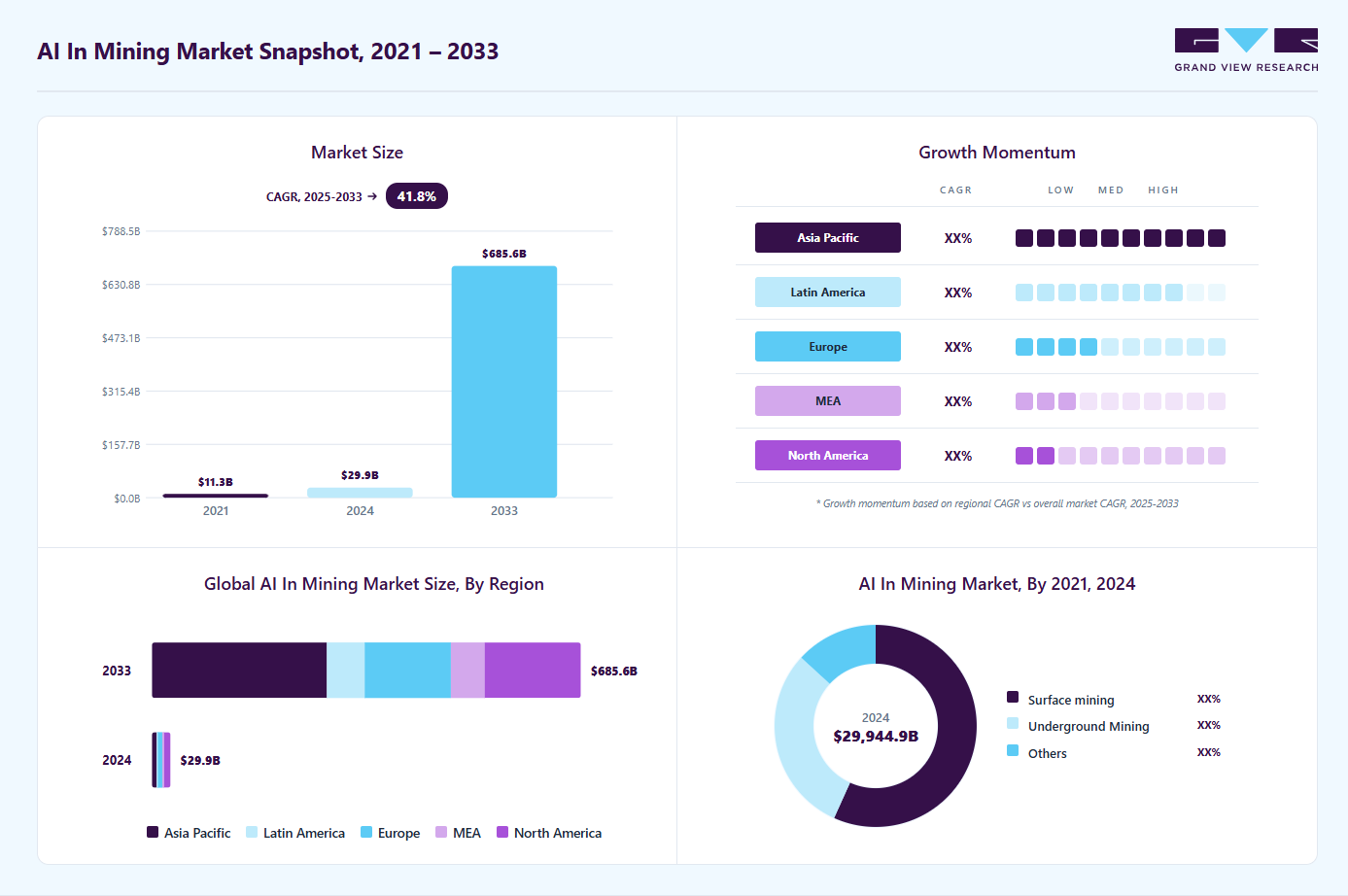This screenshot has height=896, width=1348.
Task: Click the HIGH column header in Growth Momentum
Action: click(x=1163, y=190)
